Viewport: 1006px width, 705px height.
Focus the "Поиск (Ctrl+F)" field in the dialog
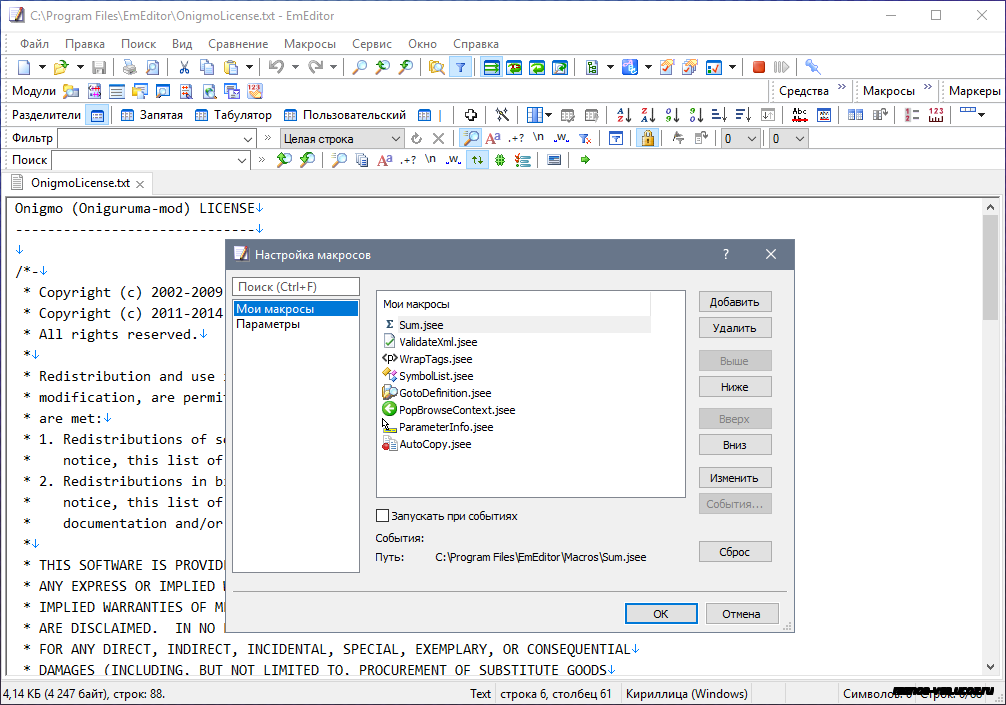pyautogui.click(x=296, y=287)
